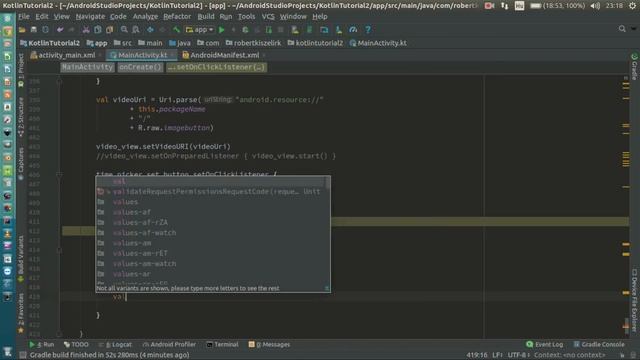Open the Run tool window
Viewport: 640px width, 360px height.
click(42, 345)
